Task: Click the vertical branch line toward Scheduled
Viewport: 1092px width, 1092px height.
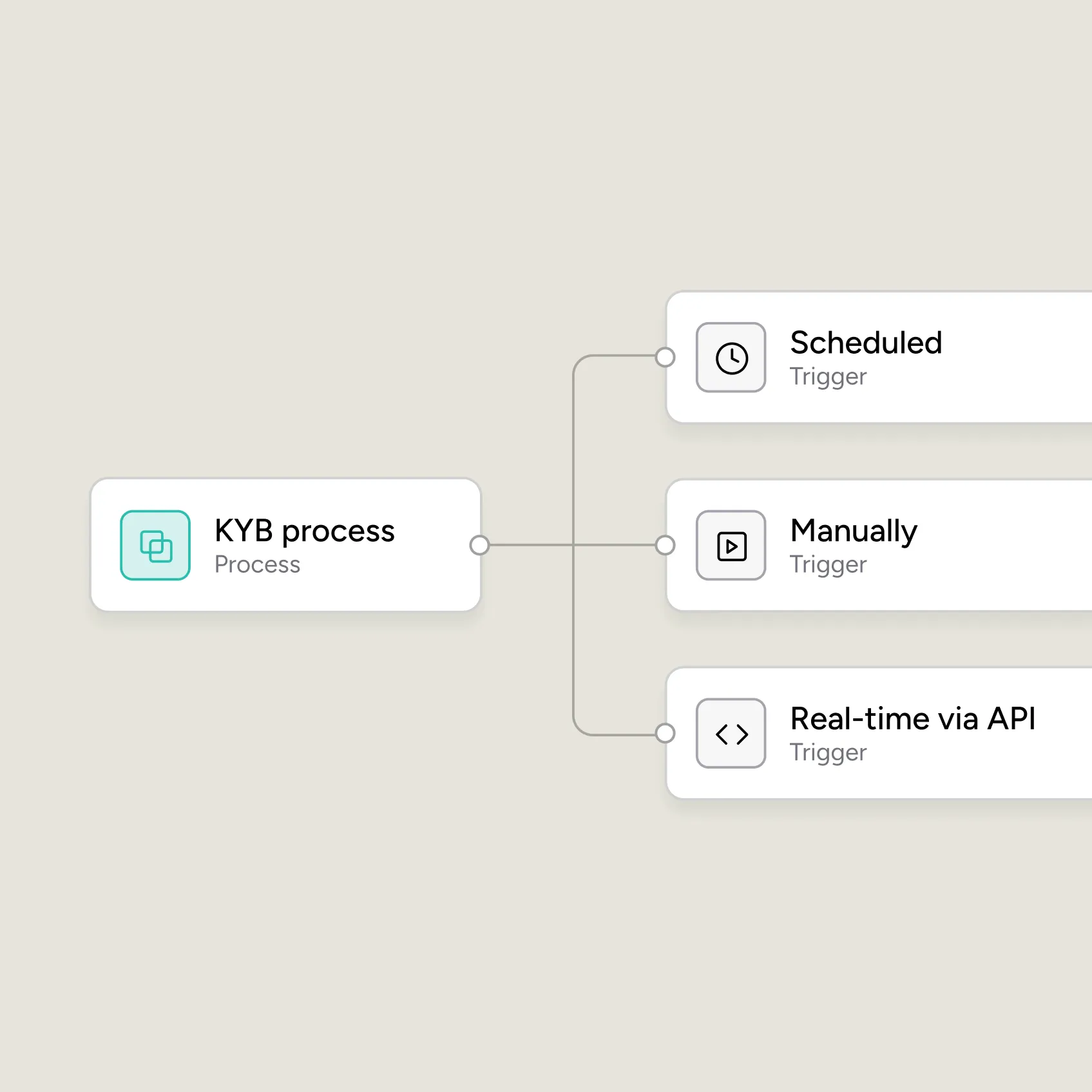Action: coord(573,451)
